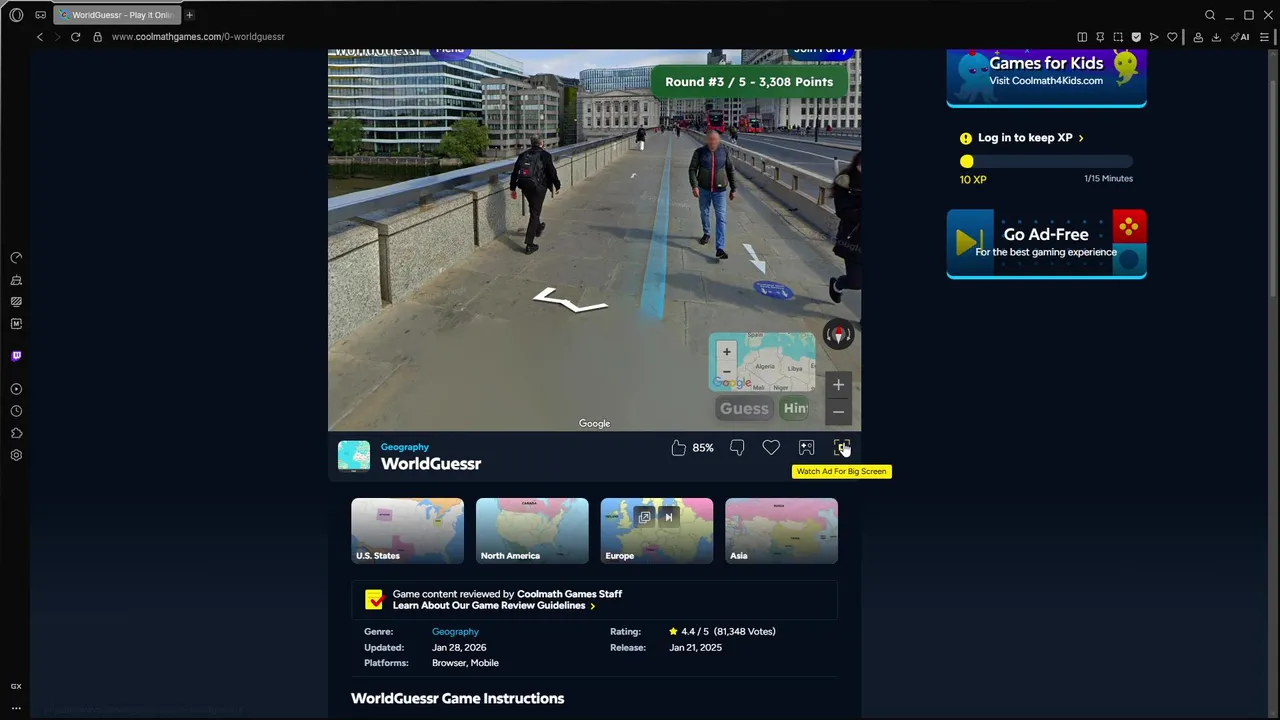Click the thumbs-up like icon
Screen dimensions: 1280x720
click(679, 448)
